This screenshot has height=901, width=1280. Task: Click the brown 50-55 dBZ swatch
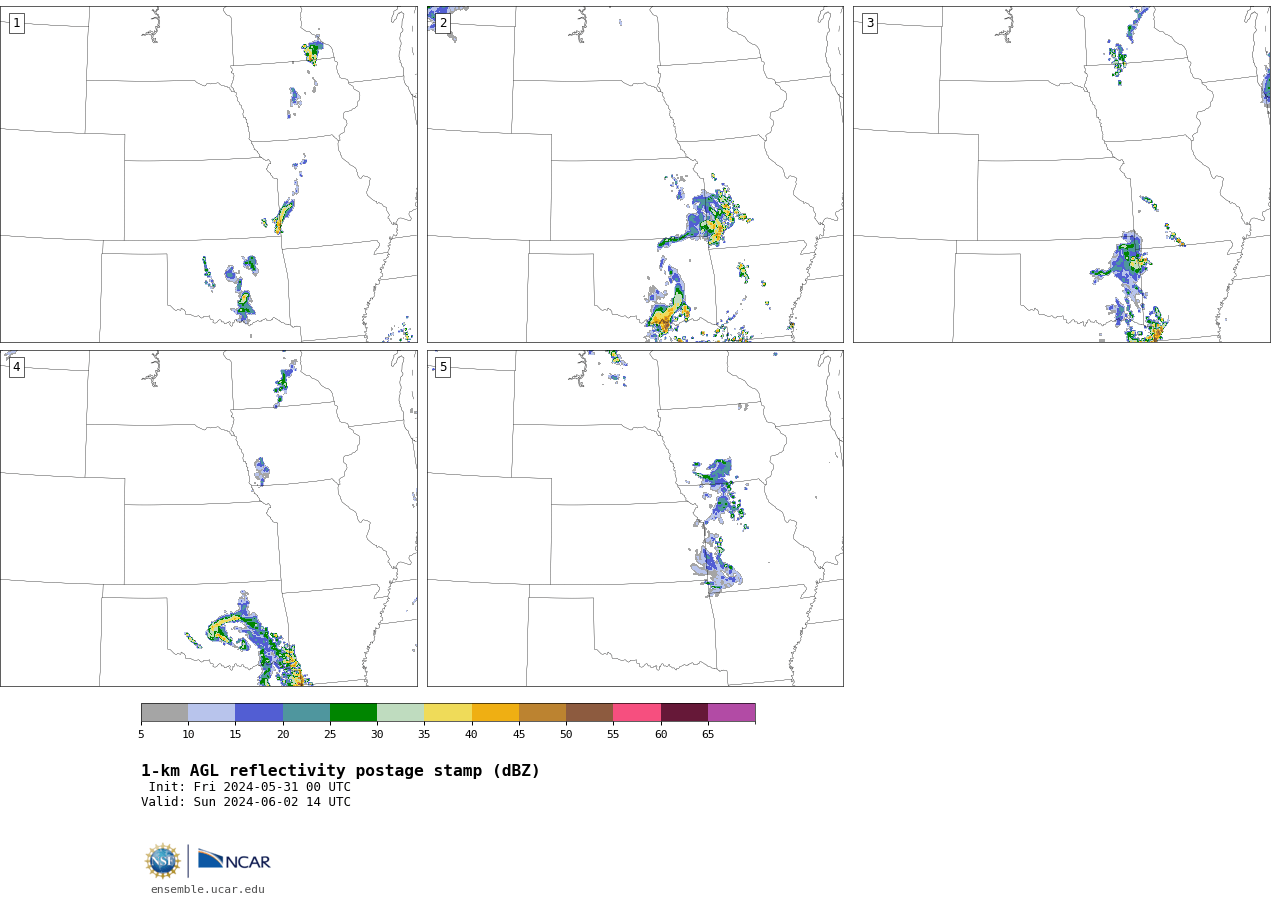[589, 713]
